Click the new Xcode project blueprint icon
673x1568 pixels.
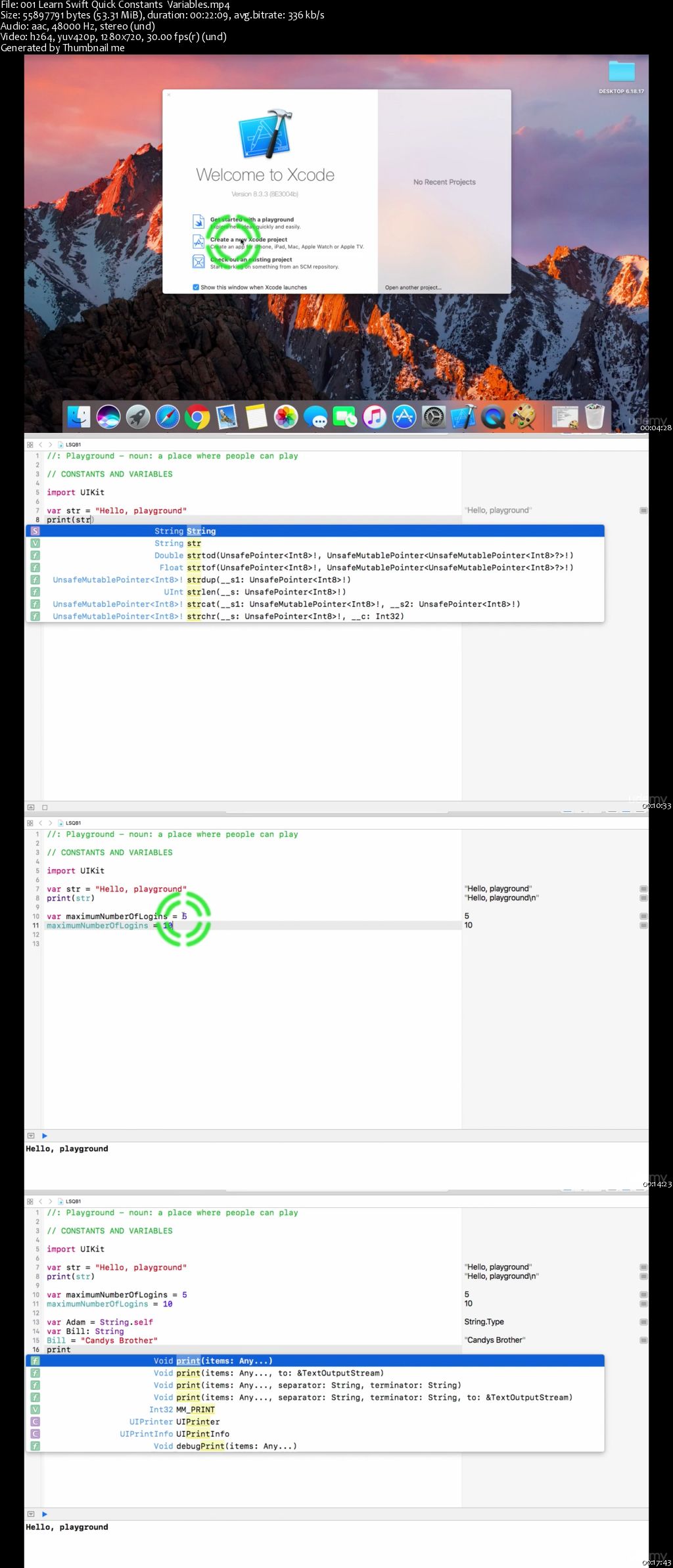click(x=198, y=242)
